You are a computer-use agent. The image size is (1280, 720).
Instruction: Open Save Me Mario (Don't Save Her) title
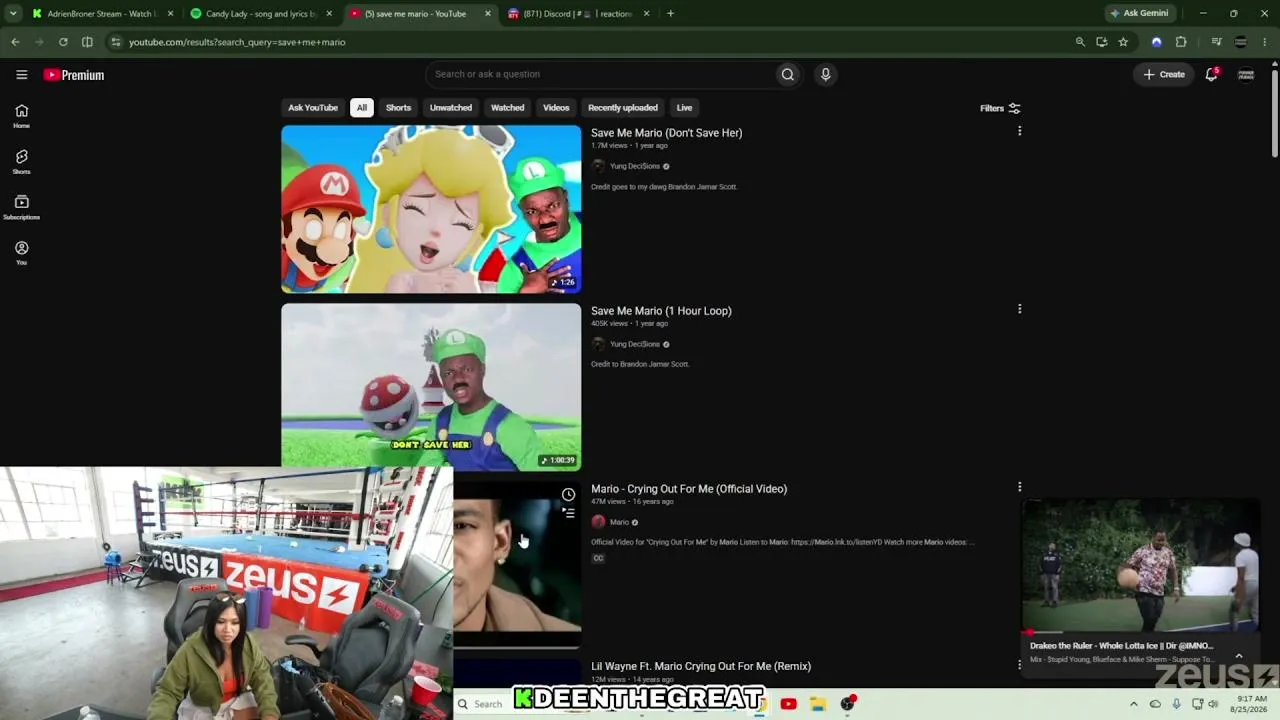(x=666, y=133)
